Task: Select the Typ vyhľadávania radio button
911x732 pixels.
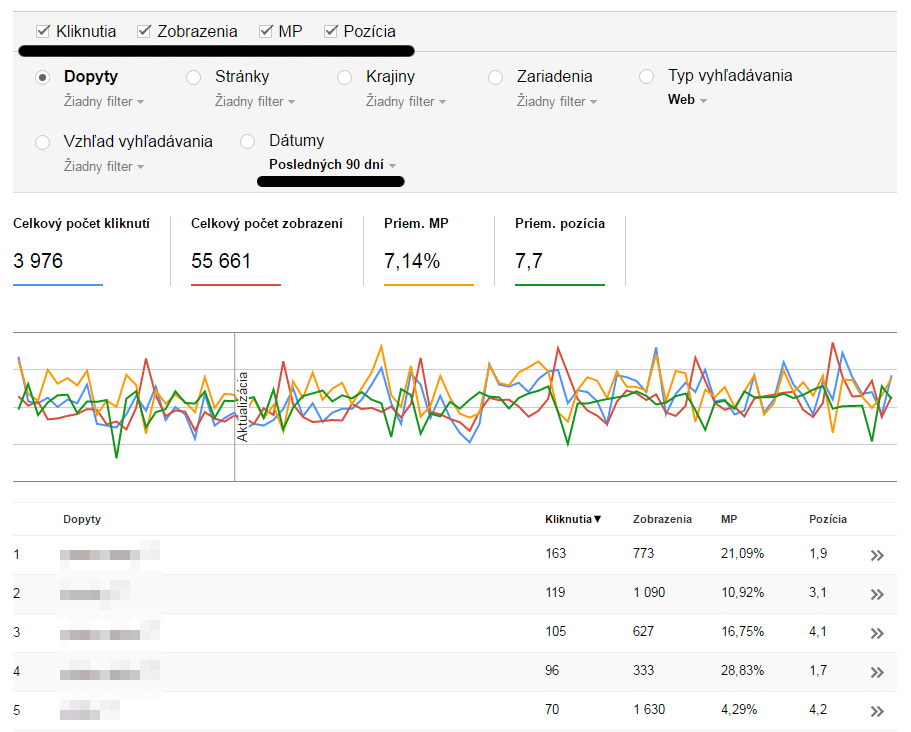Action: (646, 77)
